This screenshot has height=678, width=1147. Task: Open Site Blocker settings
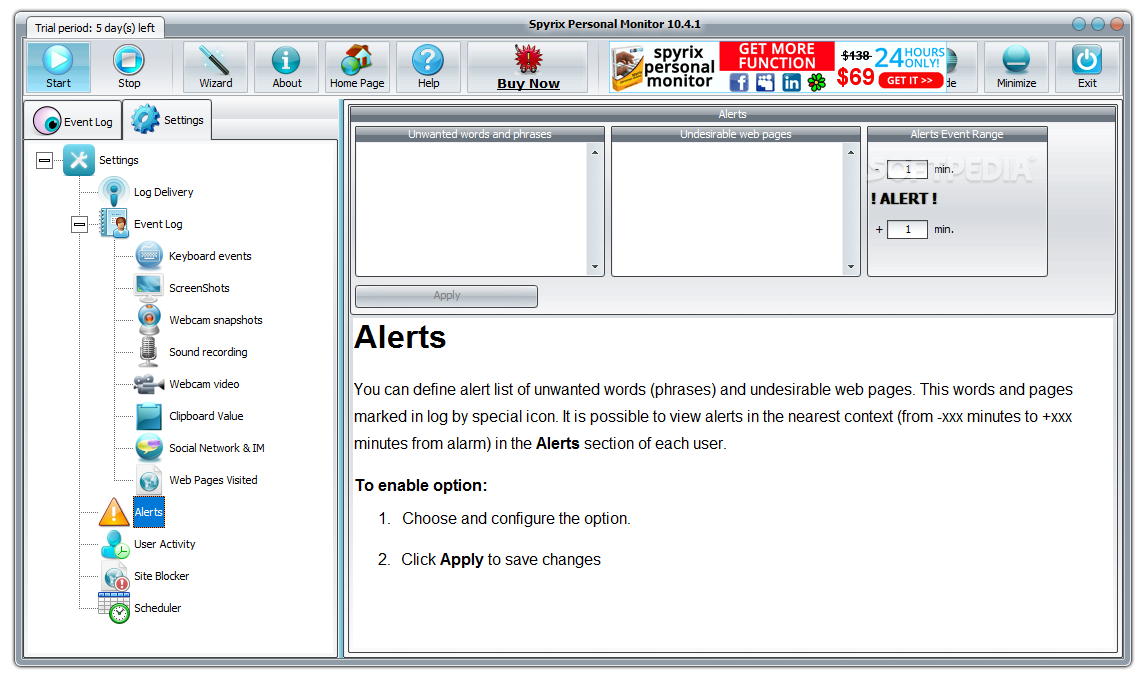point(161,576)
